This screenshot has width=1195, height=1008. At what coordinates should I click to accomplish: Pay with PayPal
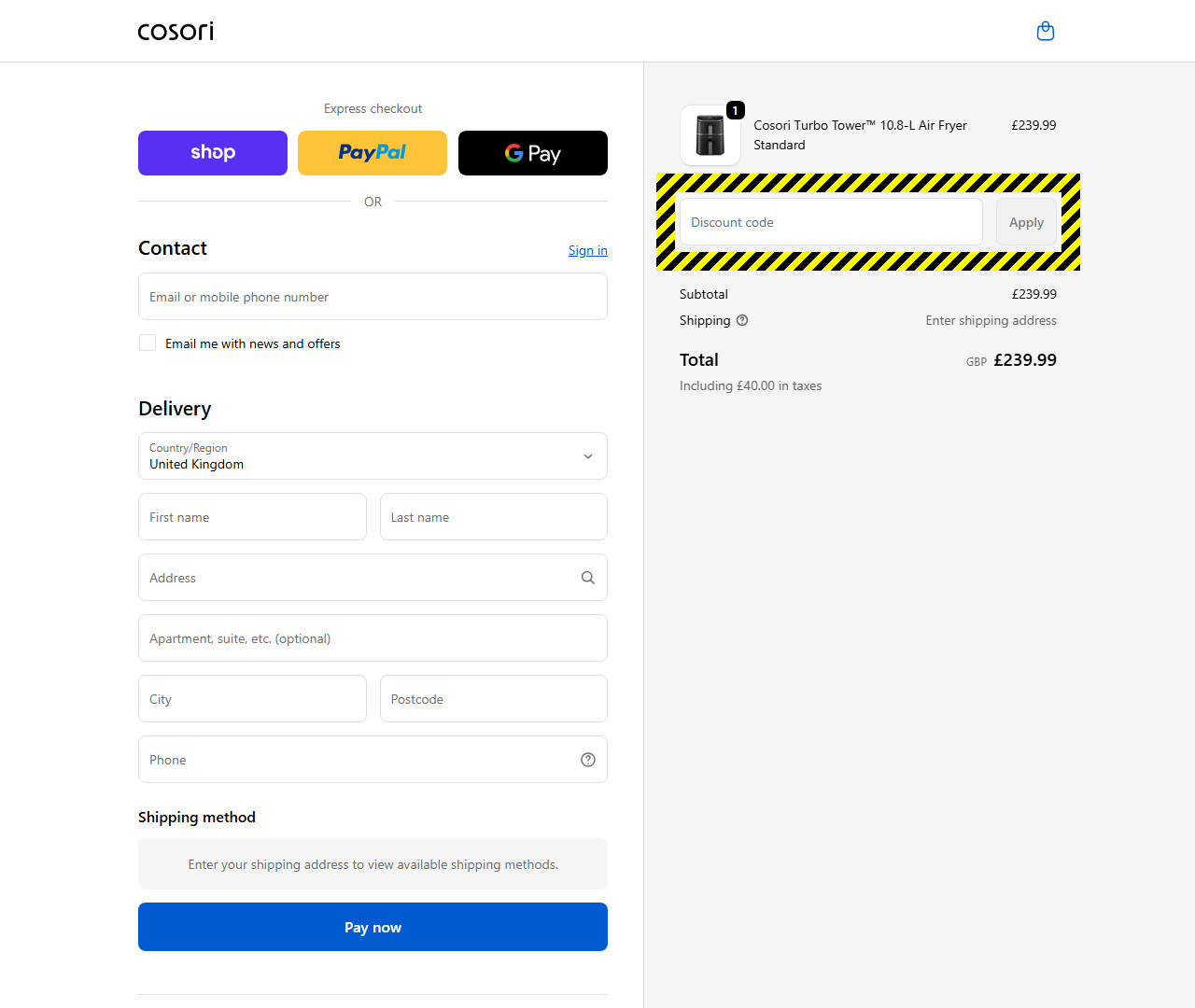[372, 152]
